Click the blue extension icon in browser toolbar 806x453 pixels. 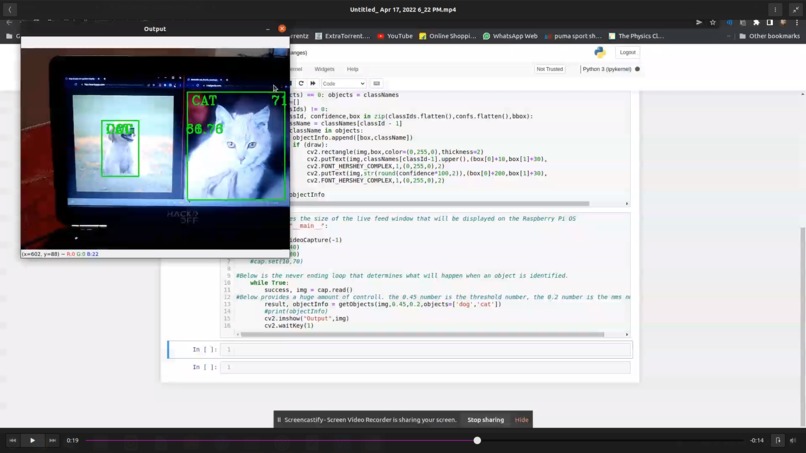(x=729, y=23)
